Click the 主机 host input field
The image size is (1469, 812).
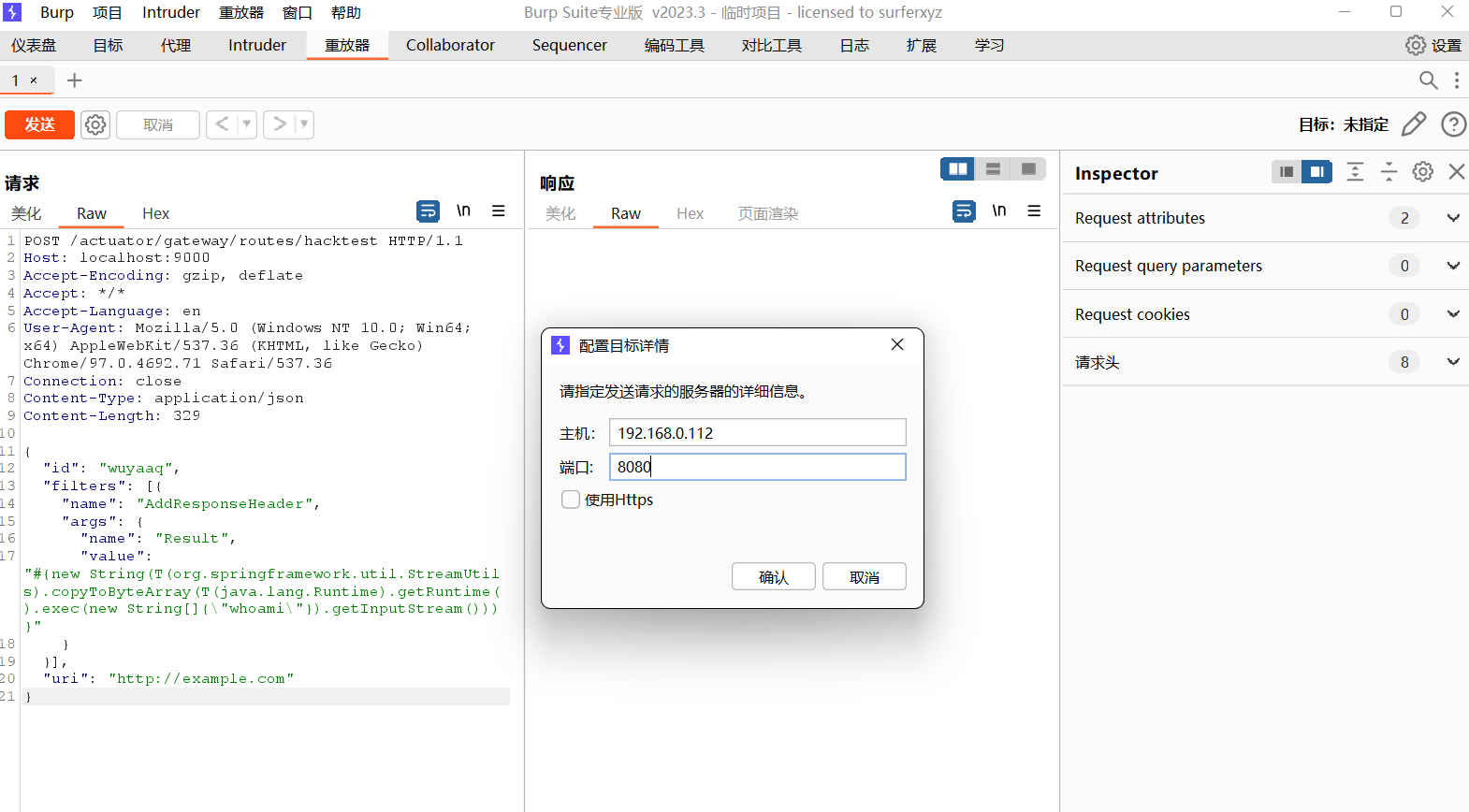(x=758, y=432)
